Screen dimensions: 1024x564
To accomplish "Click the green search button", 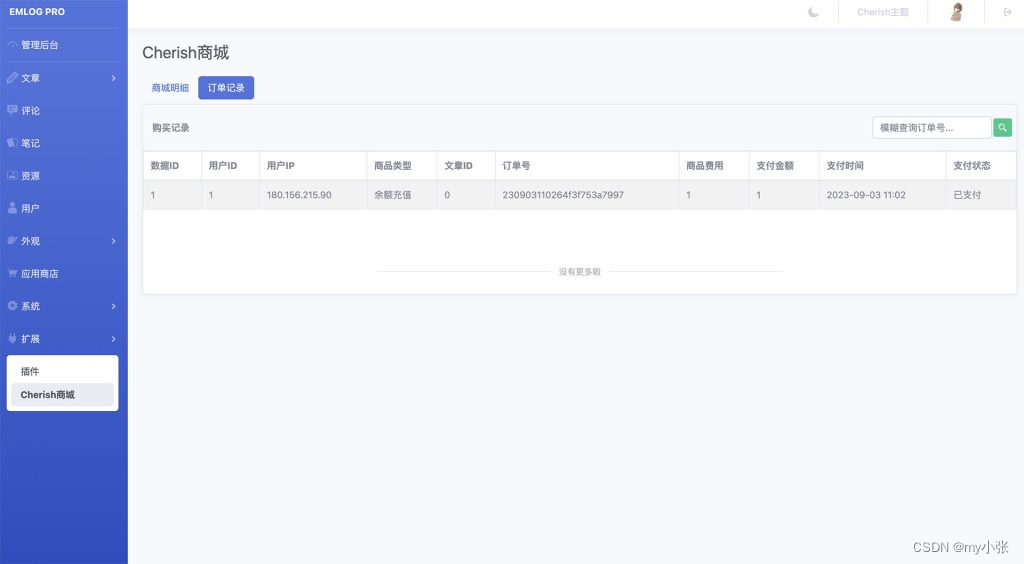I will click(x=1002, y=127).
